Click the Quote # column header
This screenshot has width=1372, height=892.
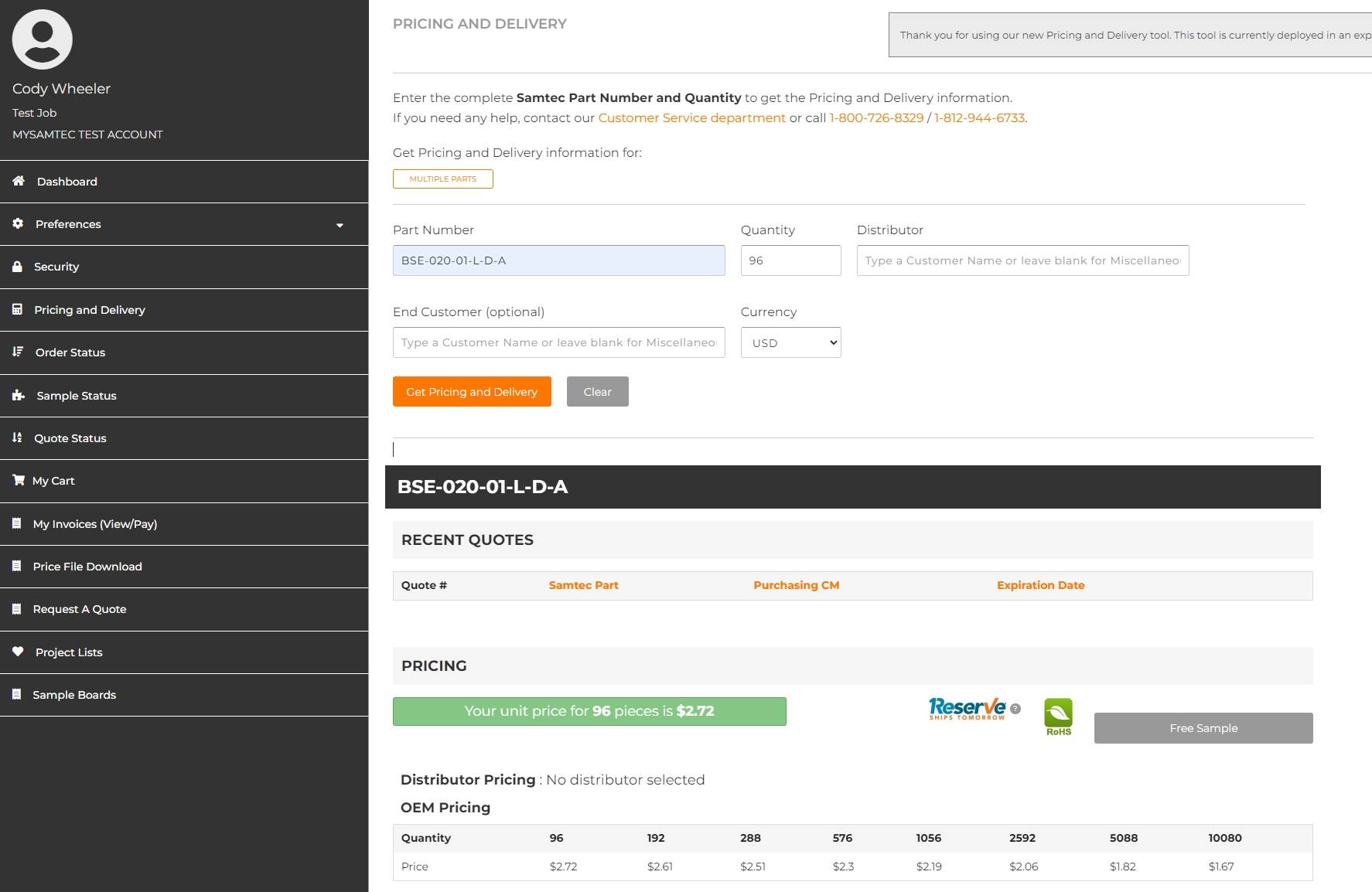[424, 585]
